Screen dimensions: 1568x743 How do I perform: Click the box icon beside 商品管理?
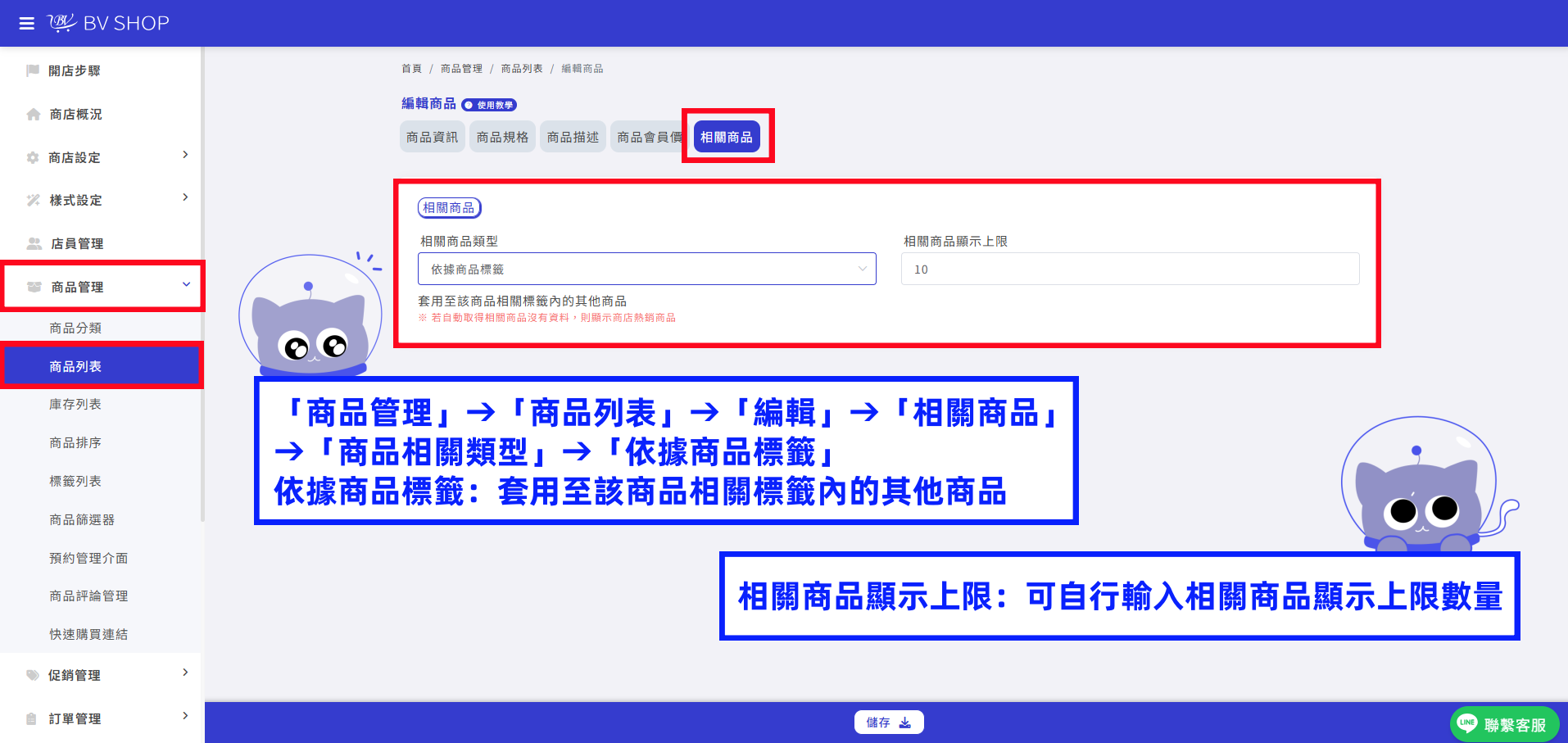[x=34, y=287]
